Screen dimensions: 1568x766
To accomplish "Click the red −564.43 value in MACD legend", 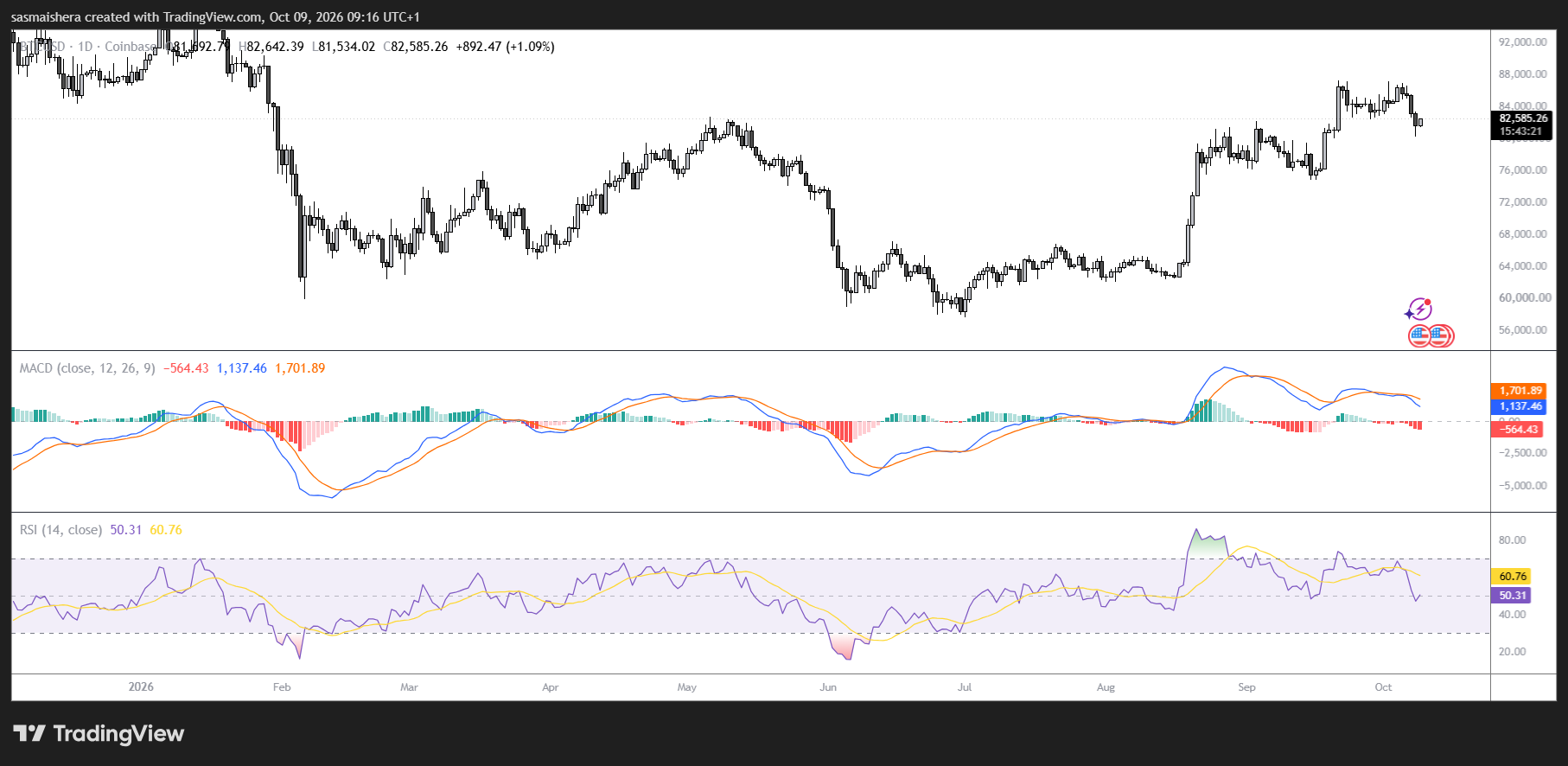I will [186, 368].
